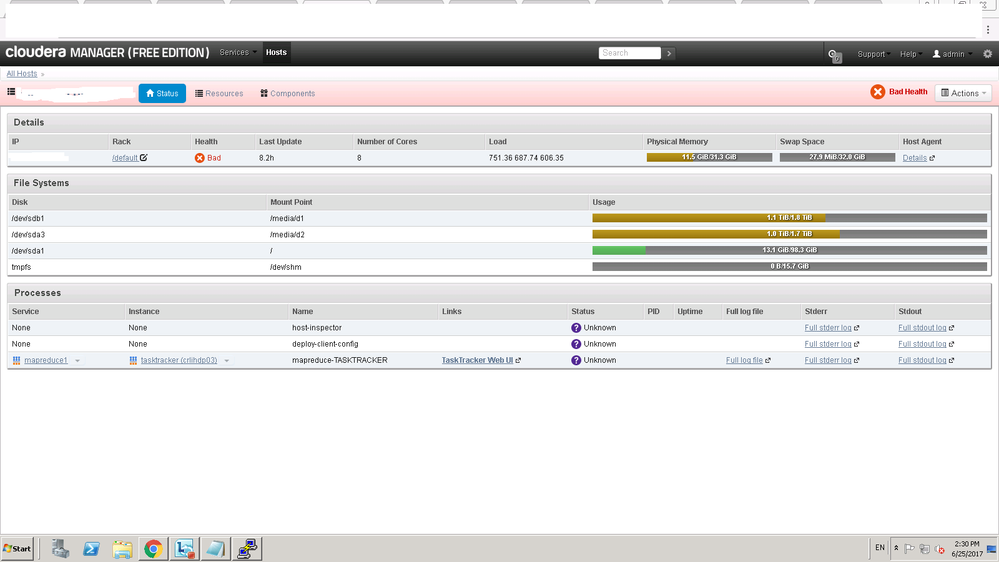This screenshot has width=999, height=562.
Task: Open the Support dropdown menu
Action: (873, 54)
